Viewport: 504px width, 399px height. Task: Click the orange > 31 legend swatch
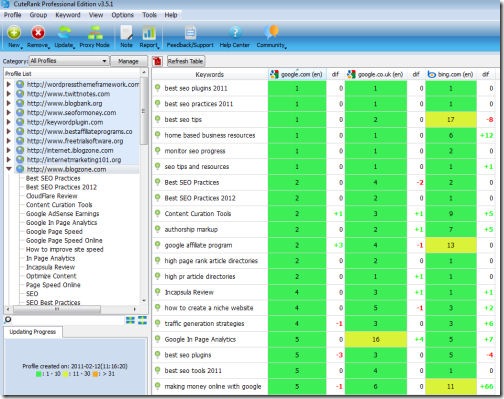[x=96, y=374]
